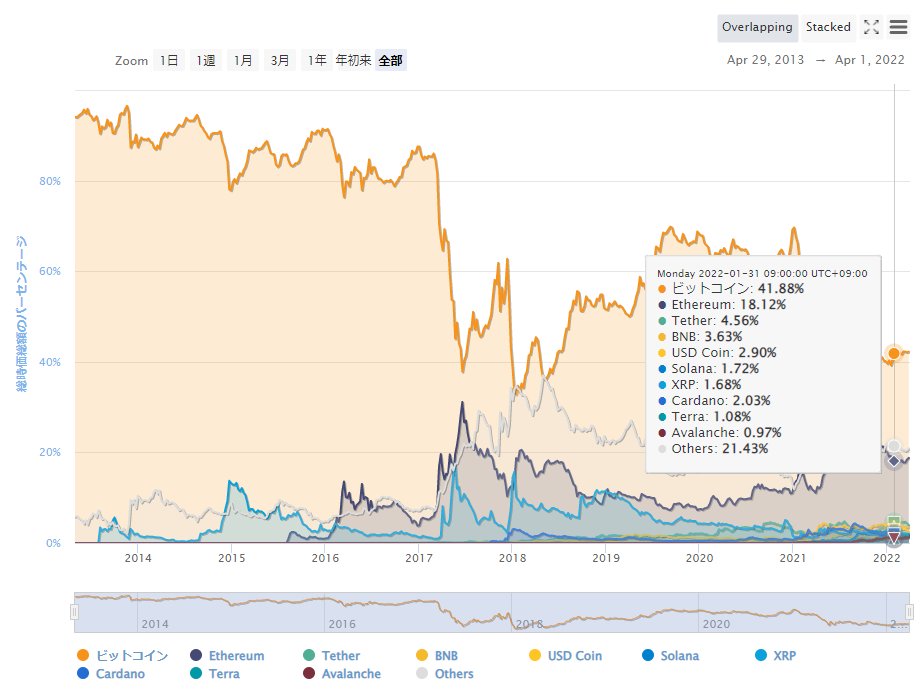Image resolution: width=923 pixels, height=692 pixels.
Task: Toggle the Solana series visibility
Action: pyautogui.click(x=650, y=655)
